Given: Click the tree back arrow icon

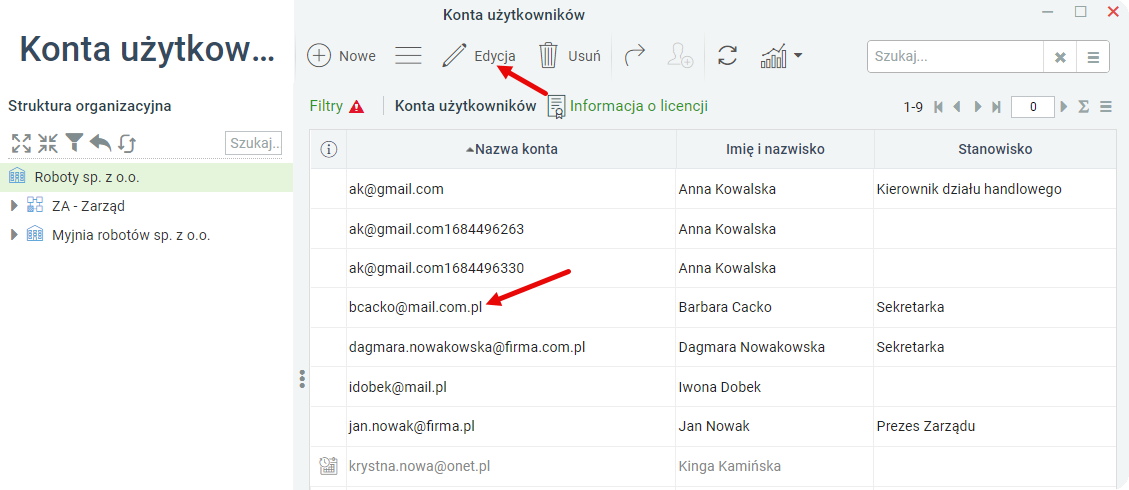Looking at the screenshot, I should [100, 142].
